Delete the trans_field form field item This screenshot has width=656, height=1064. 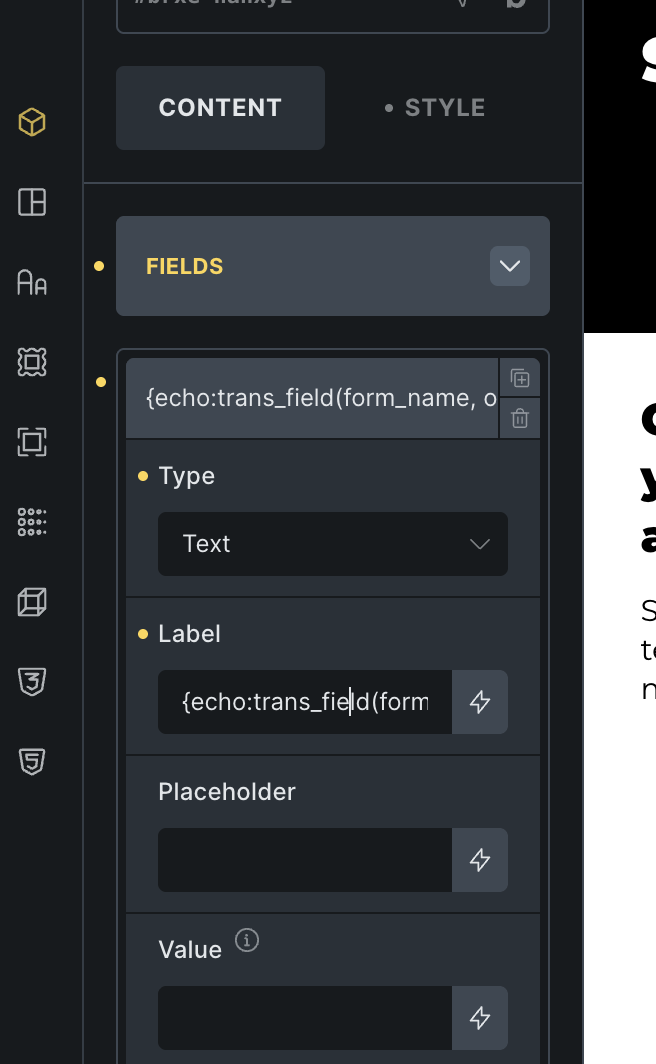pos(519,418)
